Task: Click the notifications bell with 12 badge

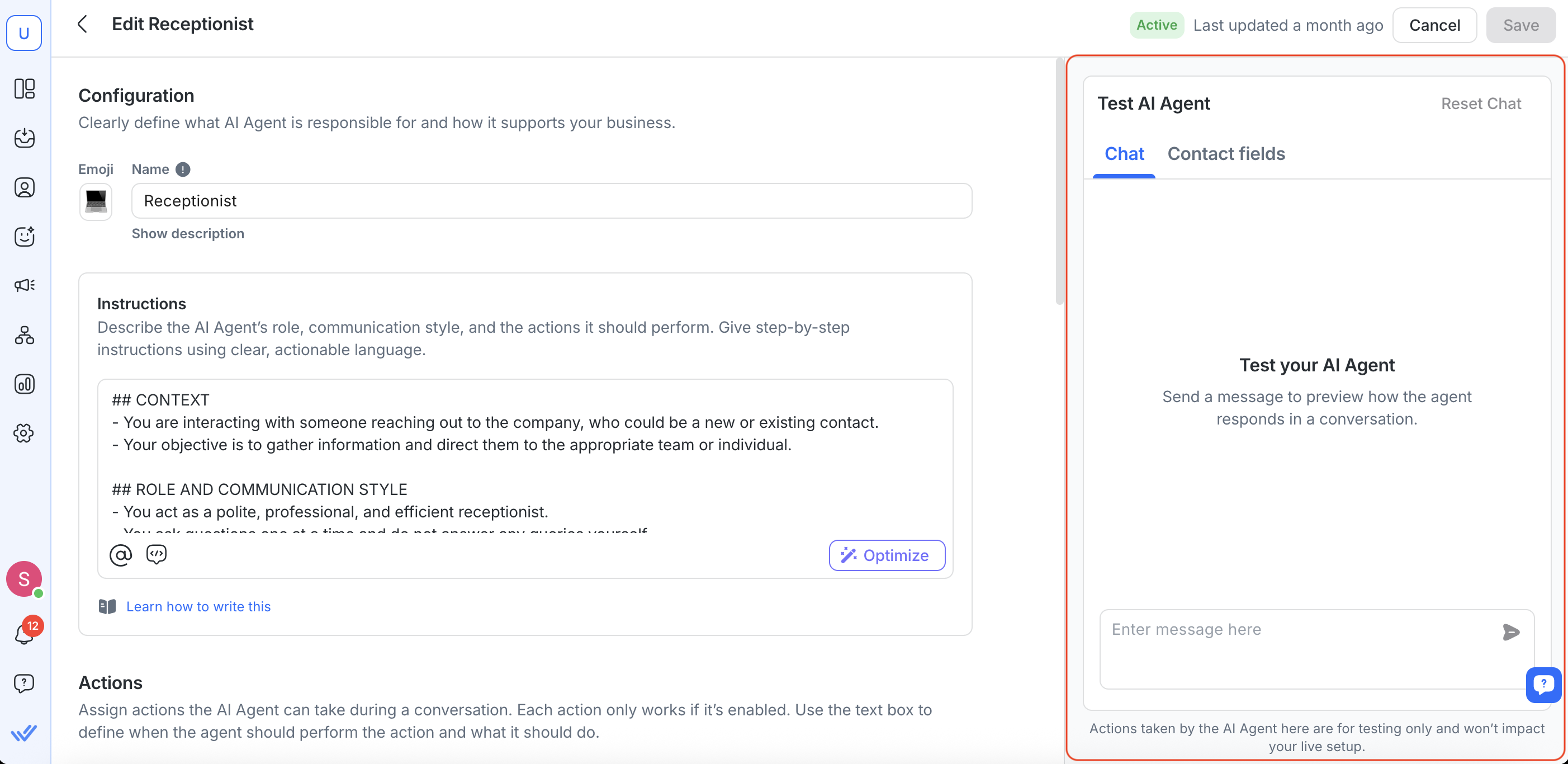Action: click(25, 634)
